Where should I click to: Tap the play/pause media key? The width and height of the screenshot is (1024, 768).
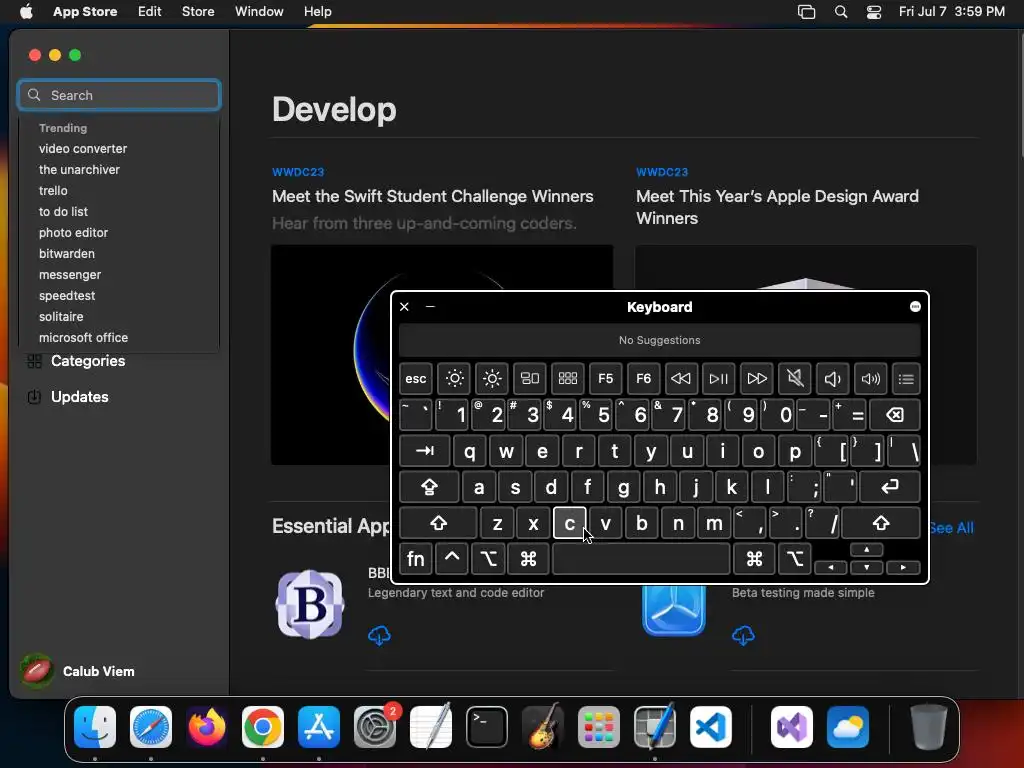(x=718, y=379)
